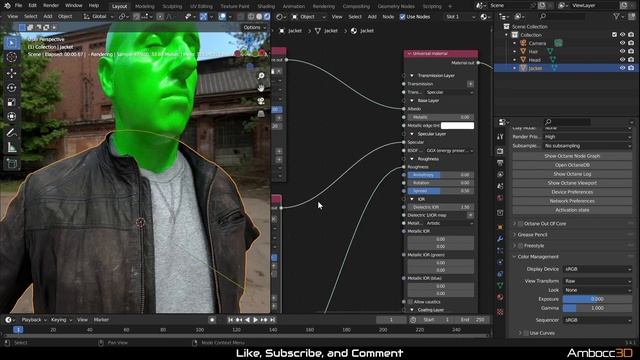Select the Annotate tool in viewport toolbar
The width and height of the screenshot is (640, 360).
click(11, 133)
